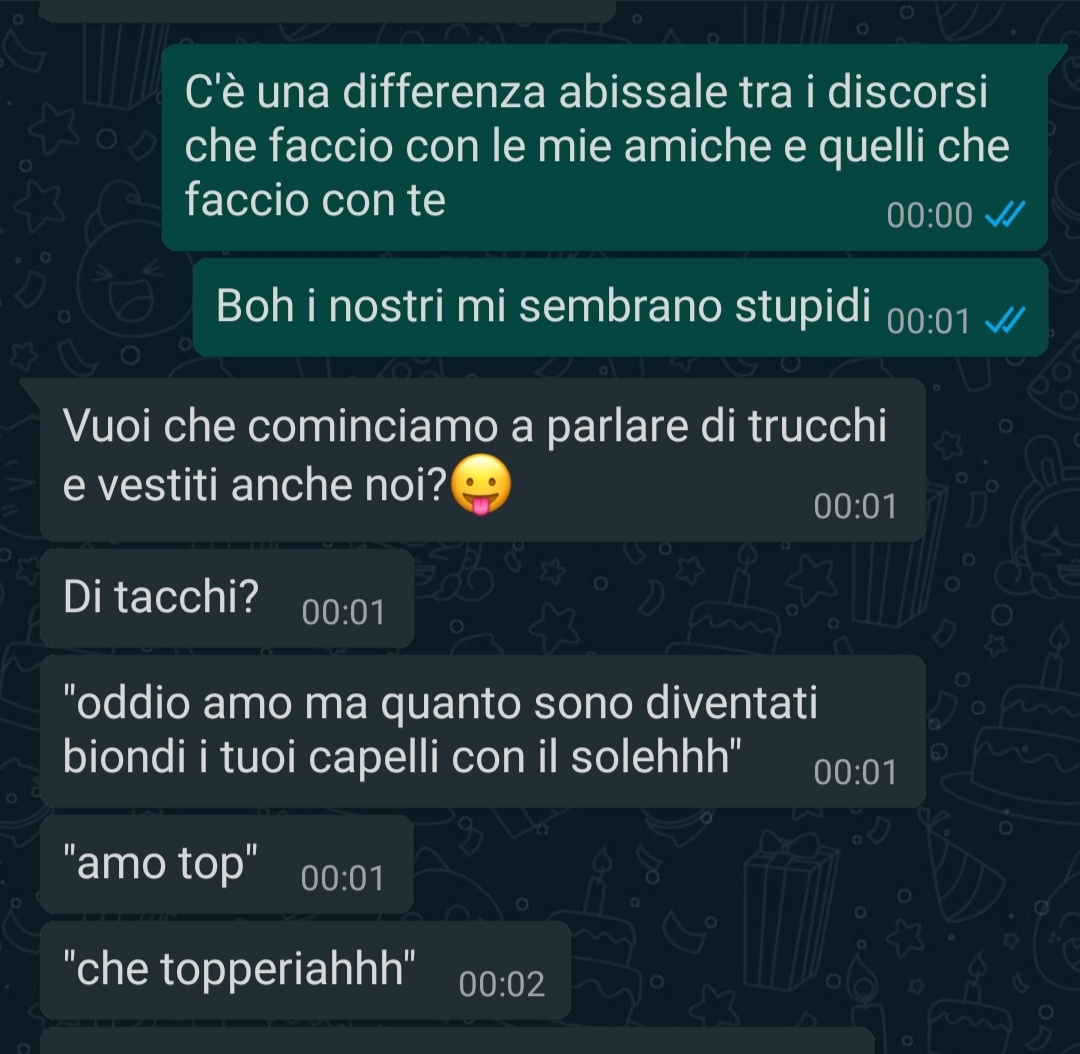The width and height of the screenshot is (1080, 1054).
Task: Tap the partially visible bubble at the bottom
Action: [x=457, y=1040]
